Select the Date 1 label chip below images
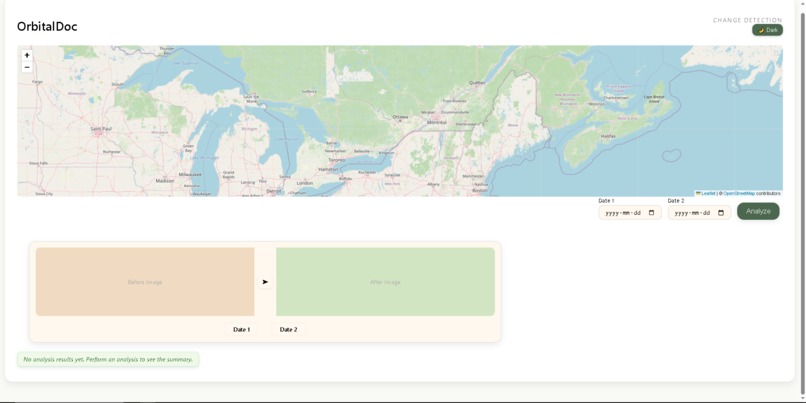806x403 pixels. [242, 329]
